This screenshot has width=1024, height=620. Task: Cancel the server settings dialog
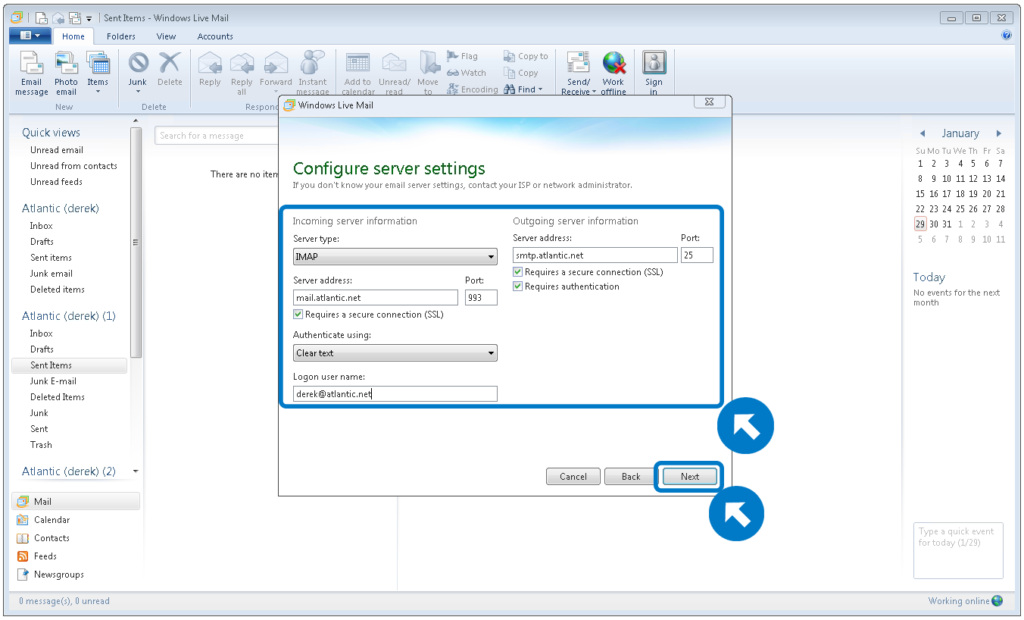[573, 476]
